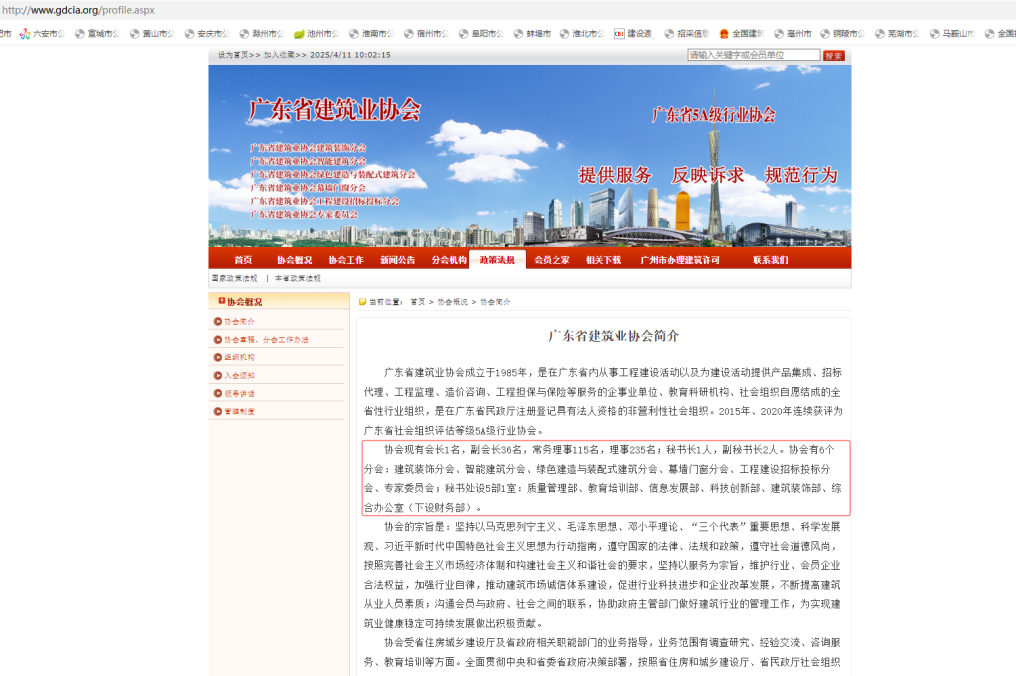
Task: Click the 六安市 bookmark favicon
Action: (x=25, y=33)
